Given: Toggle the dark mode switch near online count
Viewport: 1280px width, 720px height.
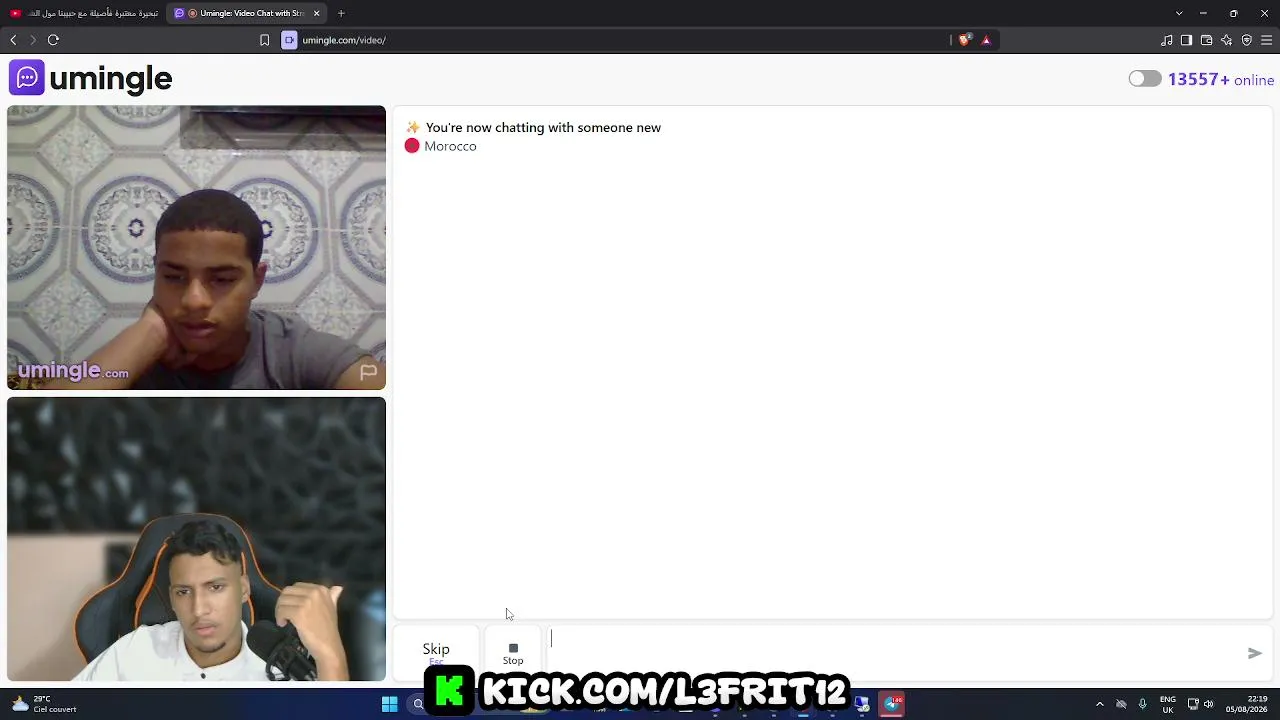Looking at the screenshot, I should point(1145,79).
